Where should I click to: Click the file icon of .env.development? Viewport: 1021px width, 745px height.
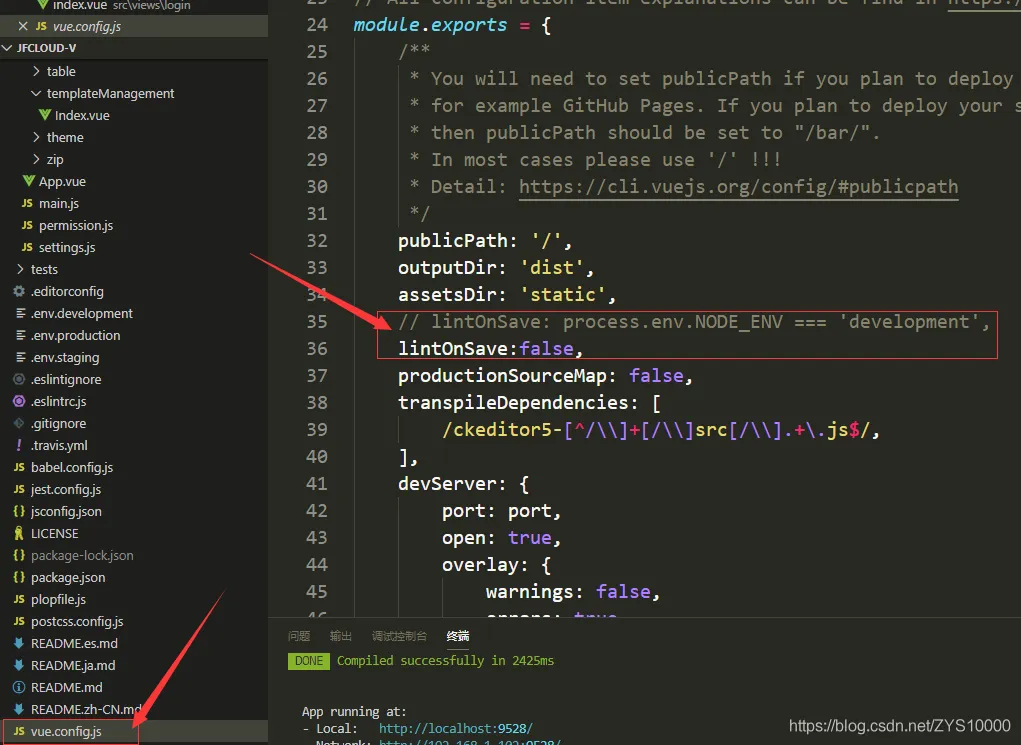point(20,313)
